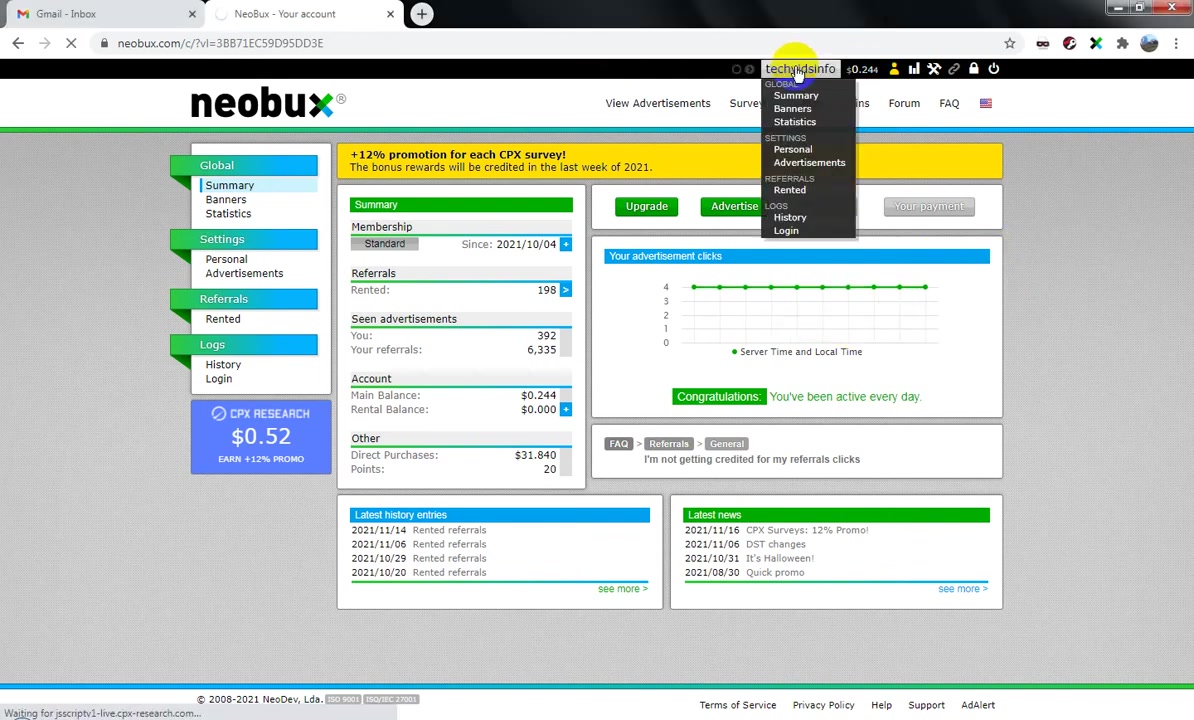The width and height of the screenshot is (1194, 720).
Task: Open the CPX Research $0.52 banner
Action: coord(261,437)
